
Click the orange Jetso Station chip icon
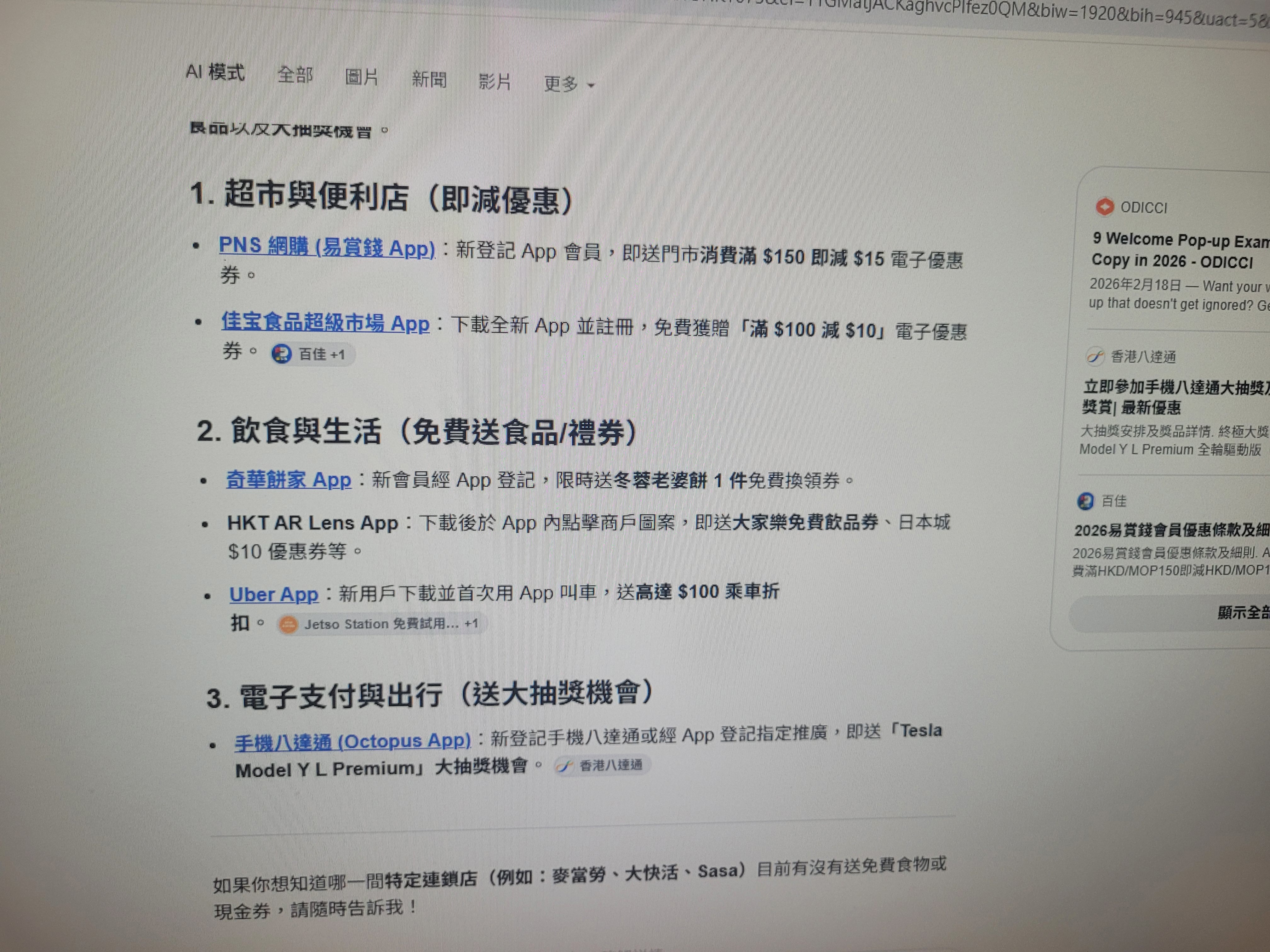[288, 624]
